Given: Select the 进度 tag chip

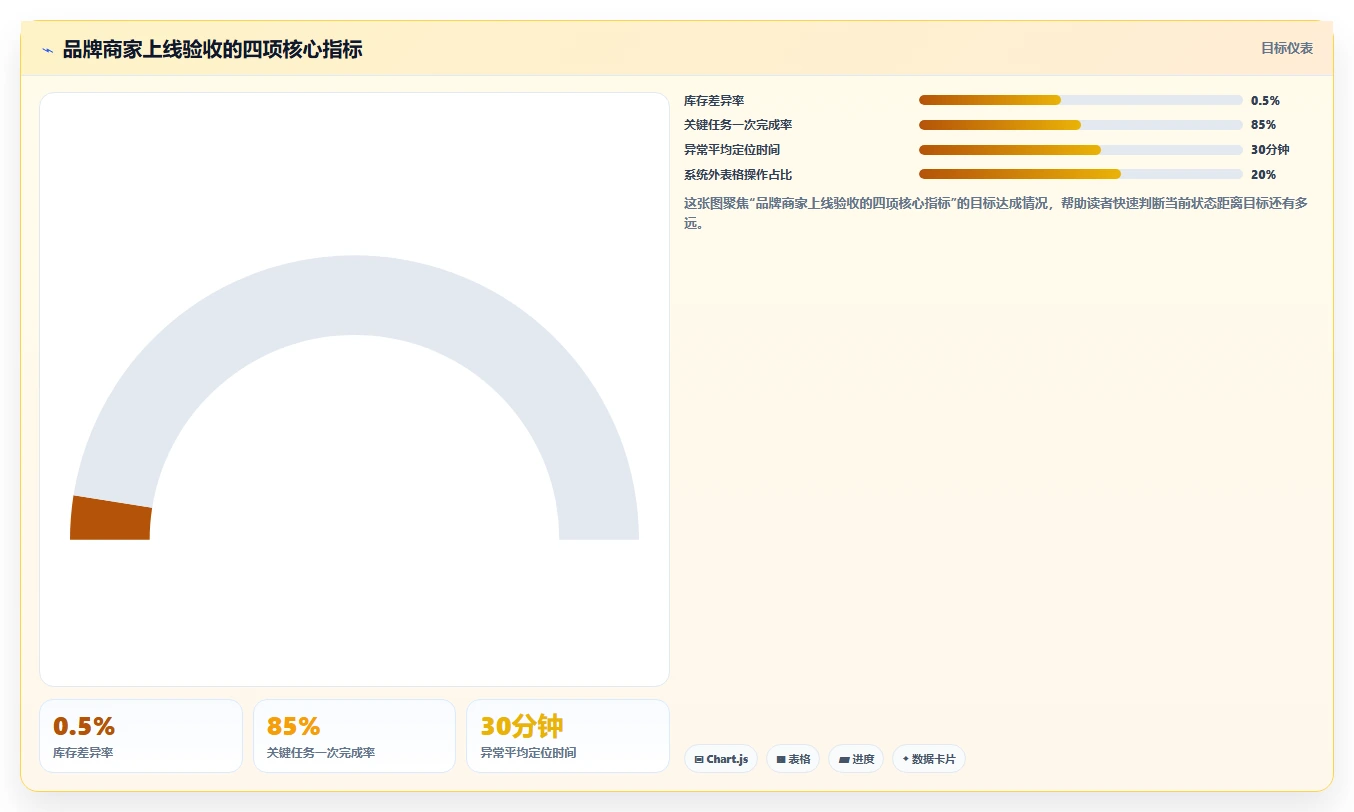Looking at the screenshot, I should 856,759.
